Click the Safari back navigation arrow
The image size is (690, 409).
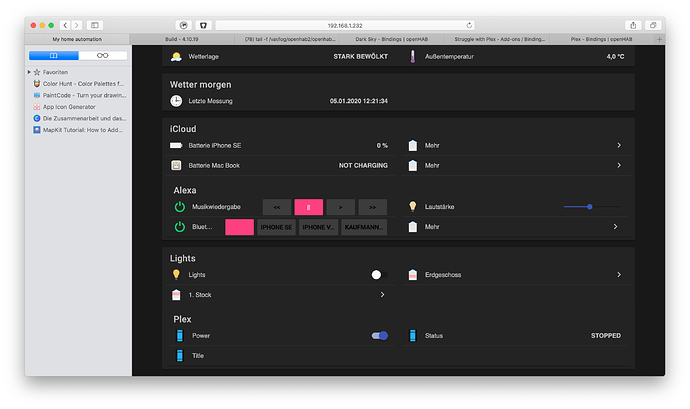[x=65, y=25]
